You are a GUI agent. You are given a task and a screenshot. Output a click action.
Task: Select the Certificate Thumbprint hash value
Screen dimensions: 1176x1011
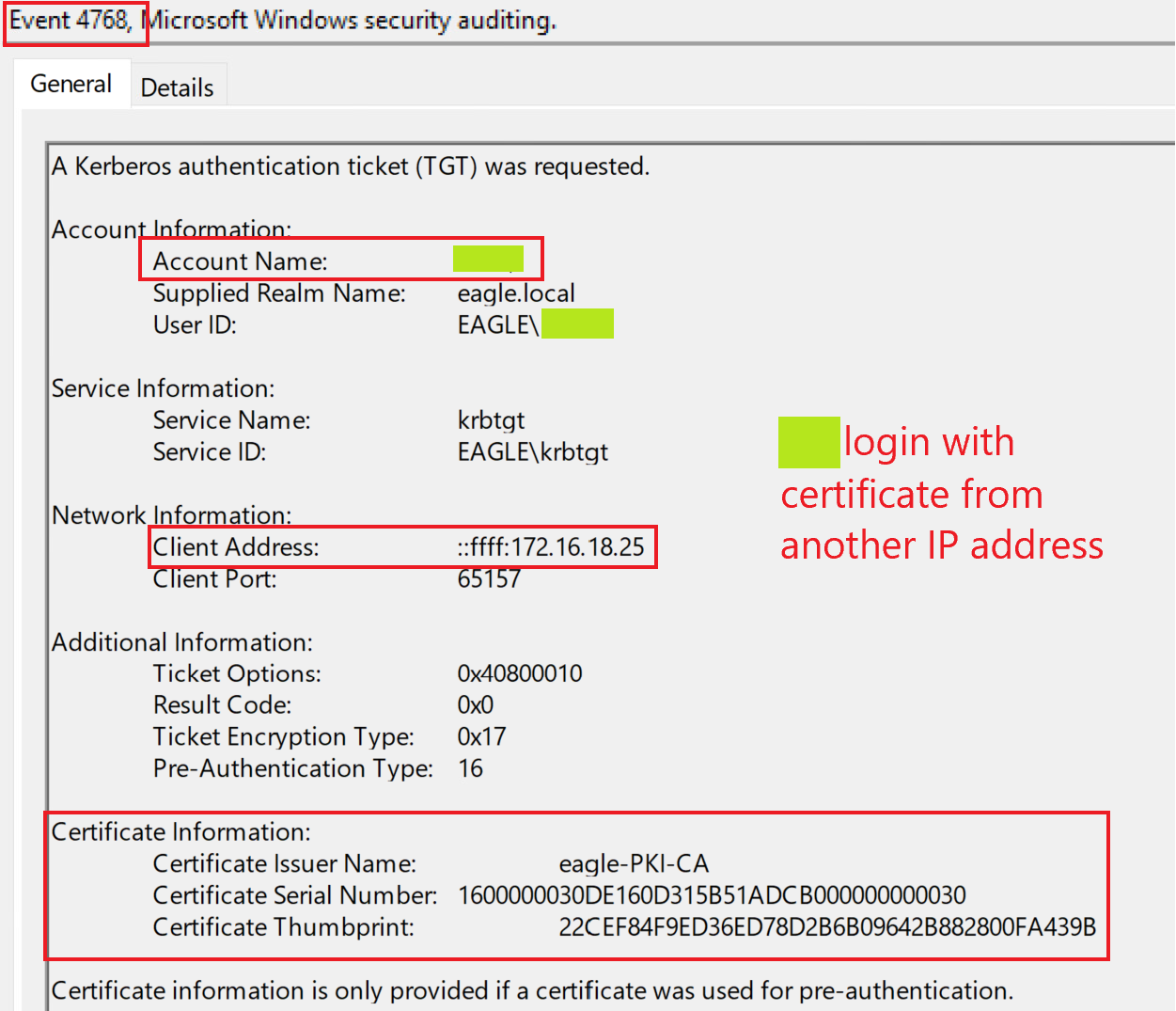click(x=826, y=927)
